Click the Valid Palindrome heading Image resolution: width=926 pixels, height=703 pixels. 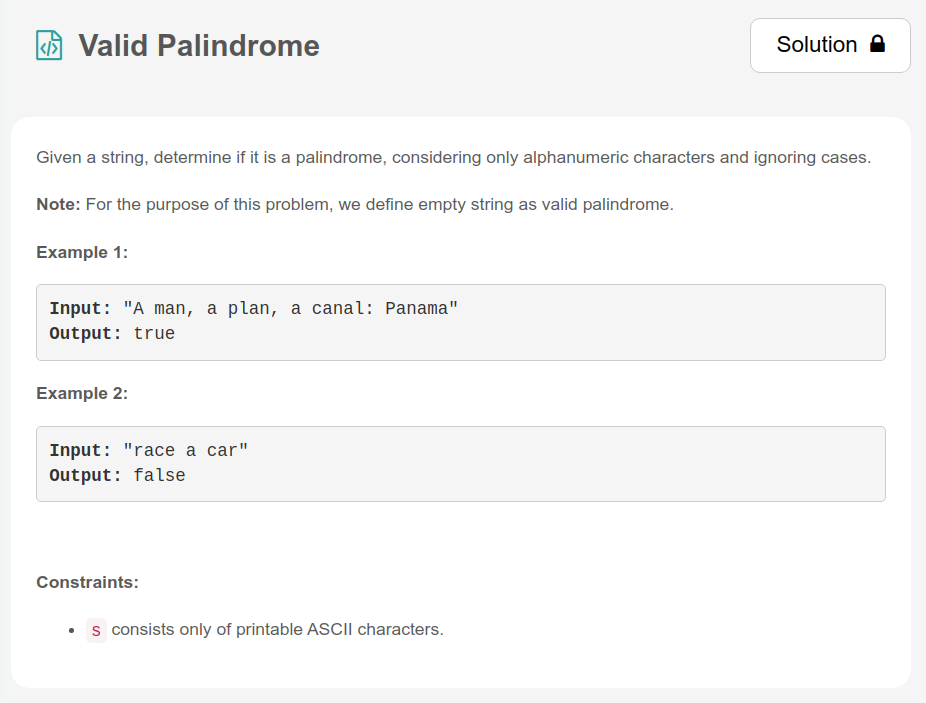click(199, 45)
